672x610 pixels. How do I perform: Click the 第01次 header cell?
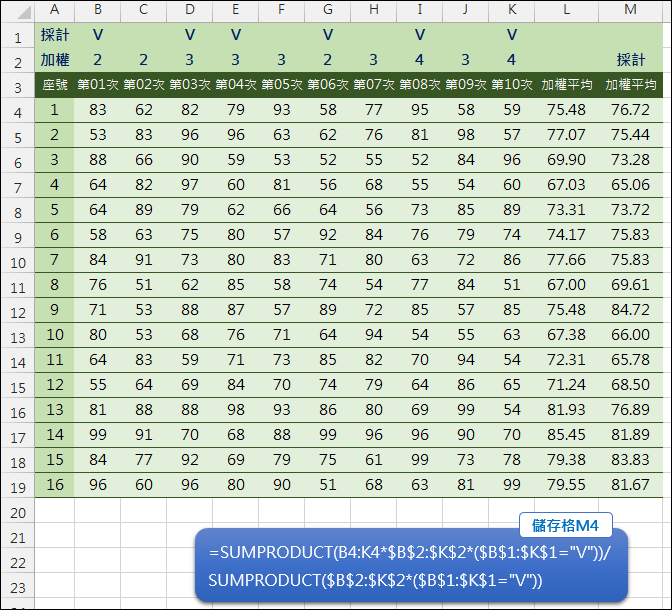coord(98,85)
